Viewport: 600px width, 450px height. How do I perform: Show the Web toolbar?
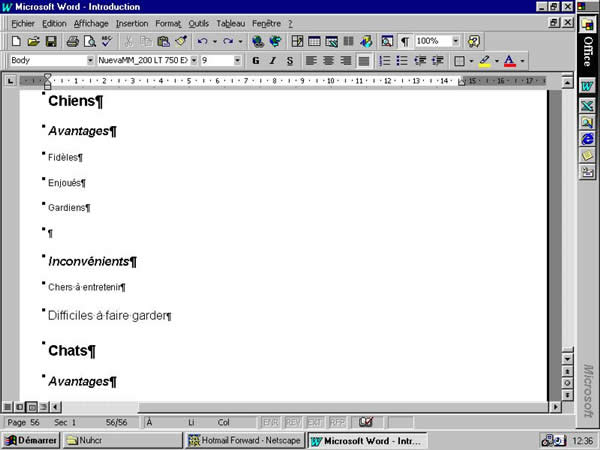point(276,41)
